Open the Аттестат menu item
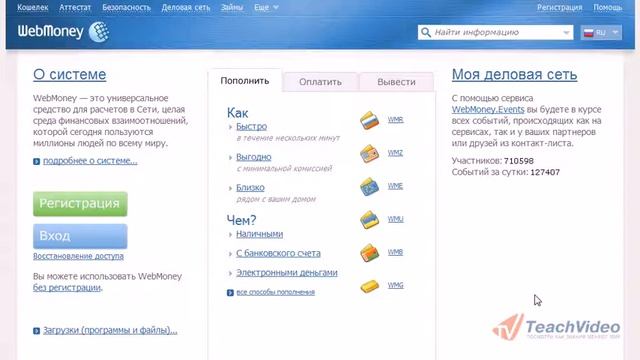The image size is (640, 360). click(x=75, y=7)
